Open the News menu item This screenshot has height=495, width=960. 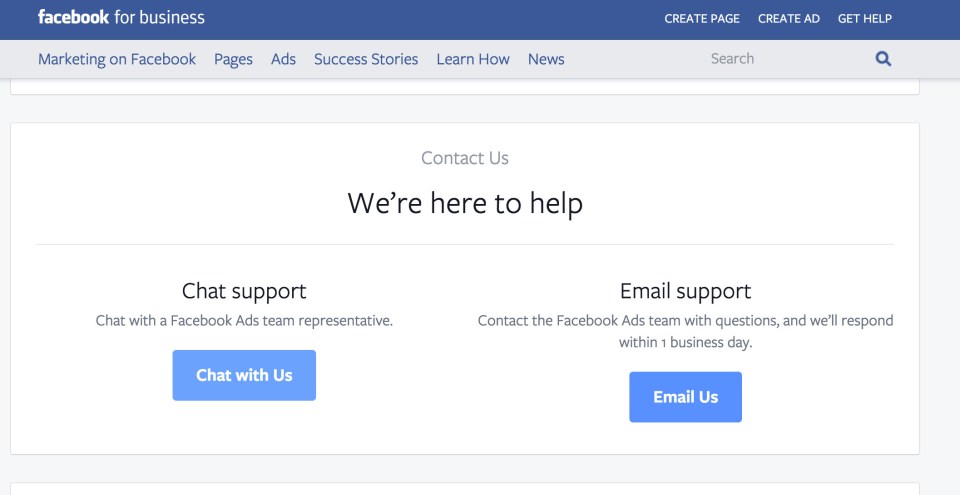[546, 59]
